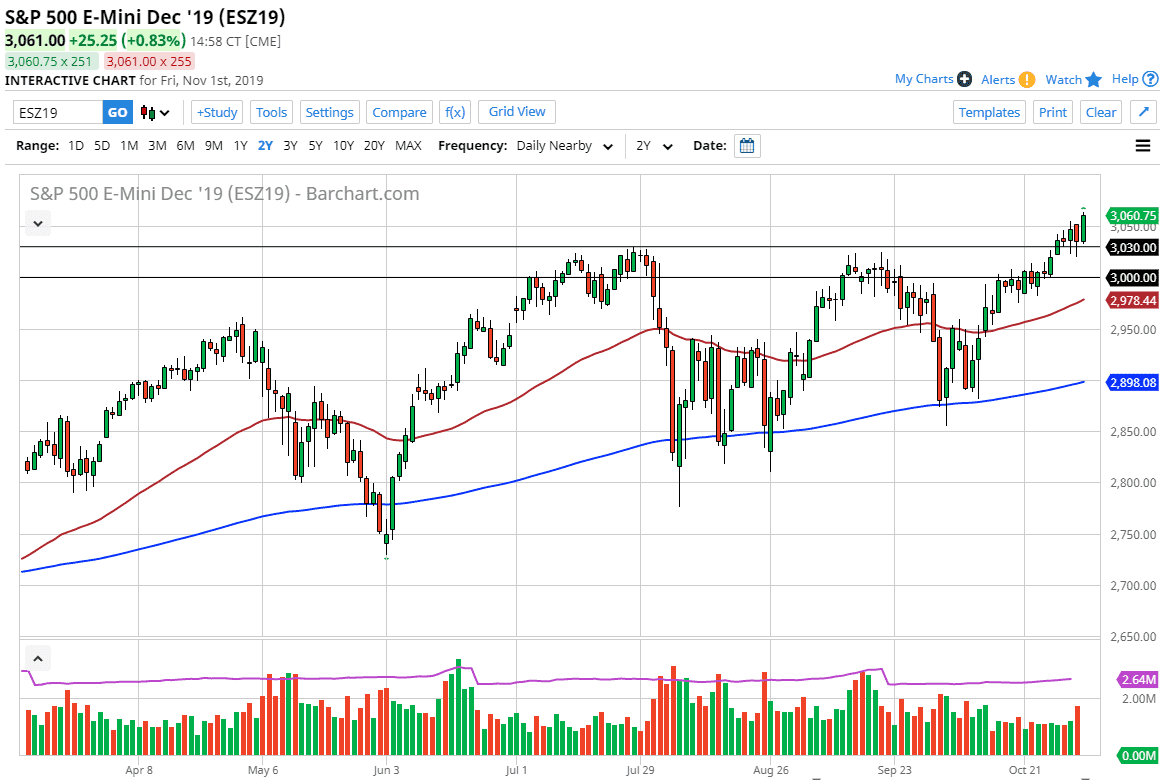Open the Daily Nearby frequency dropdown
Screen dimensions: 1167x780
coord(563,145)
